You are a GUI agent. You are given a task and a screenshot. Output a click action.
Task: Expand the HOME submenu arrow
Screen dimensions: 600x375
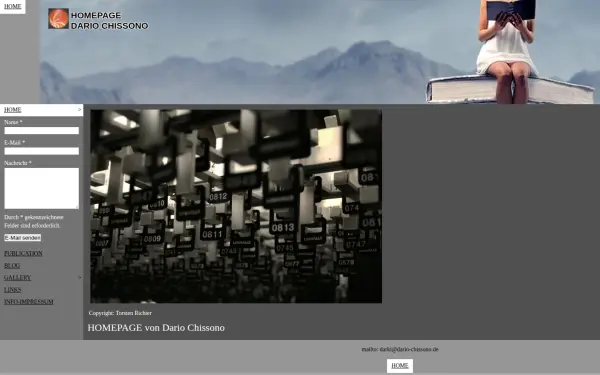(x=80, y=110)
